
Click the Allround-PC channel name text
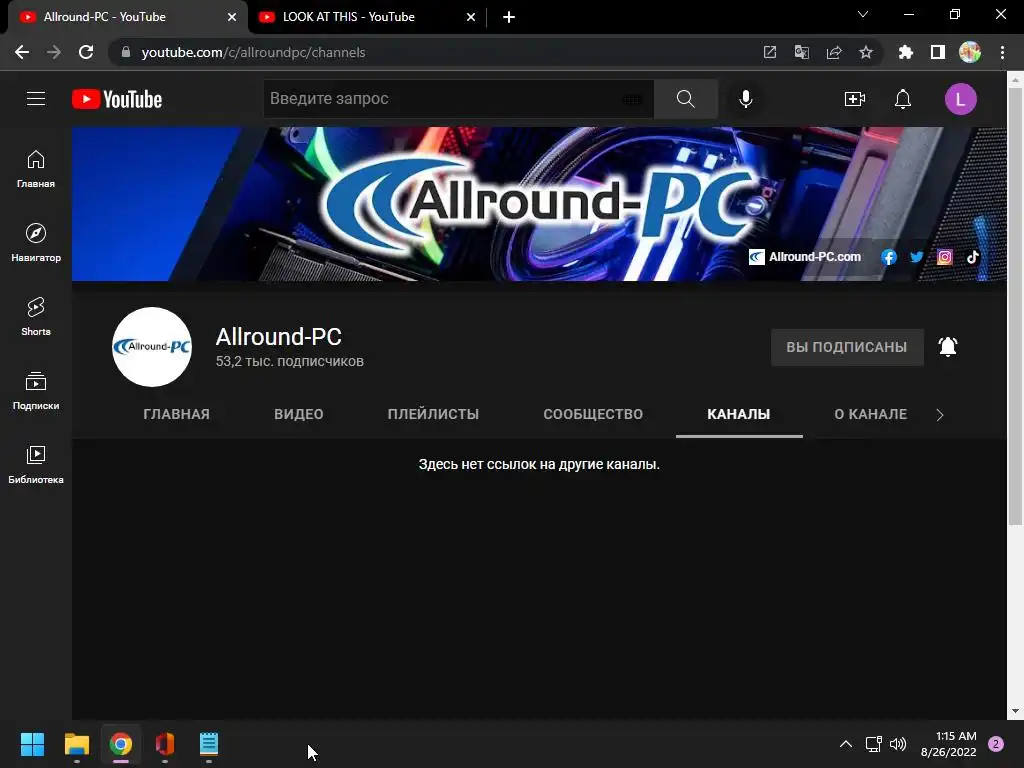click(279, 337)
